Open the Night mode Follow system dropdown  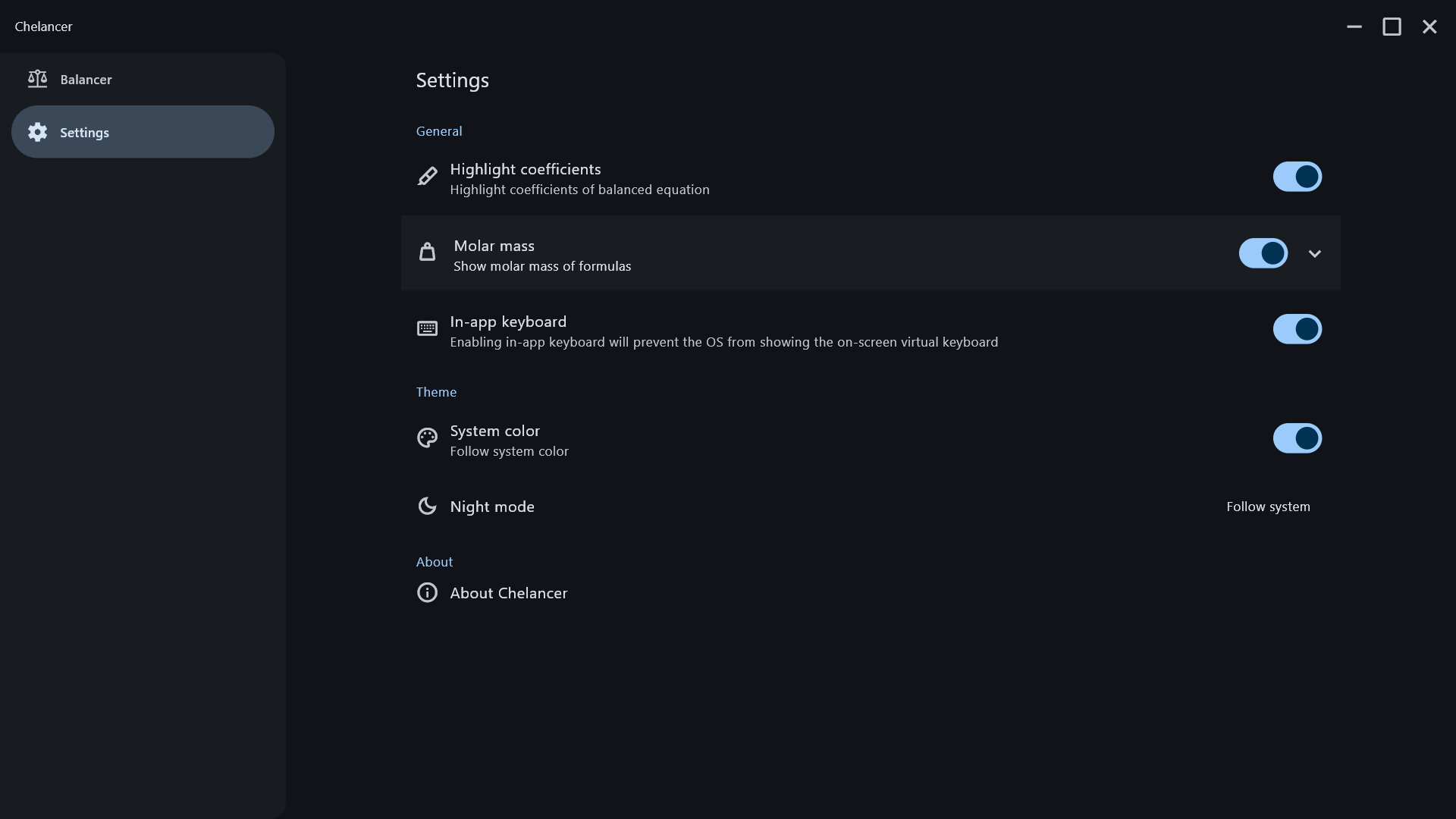[1268, 507]
